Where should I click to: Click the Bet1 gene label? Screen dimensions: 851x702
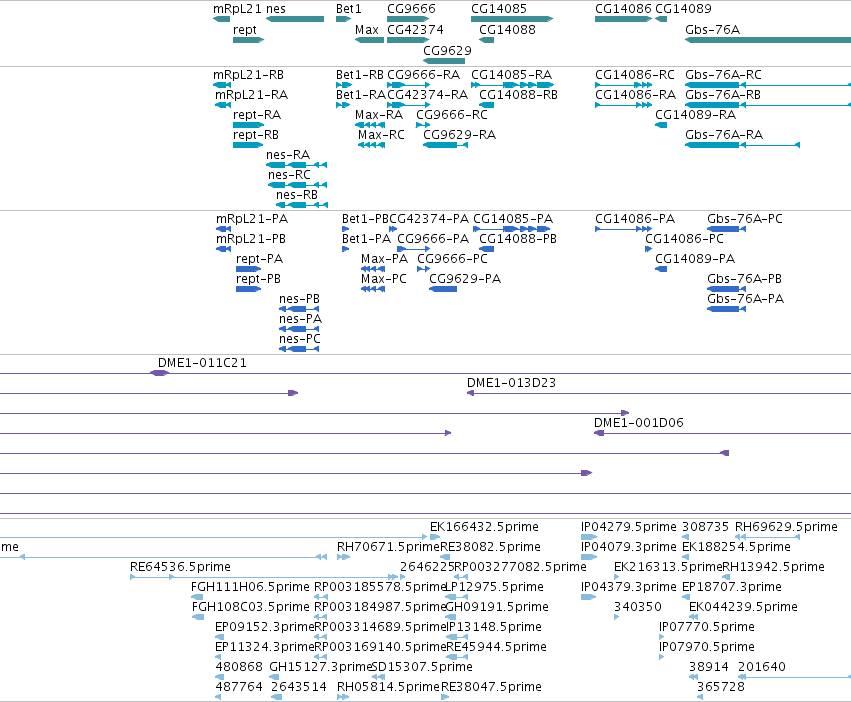pos(348,9)
